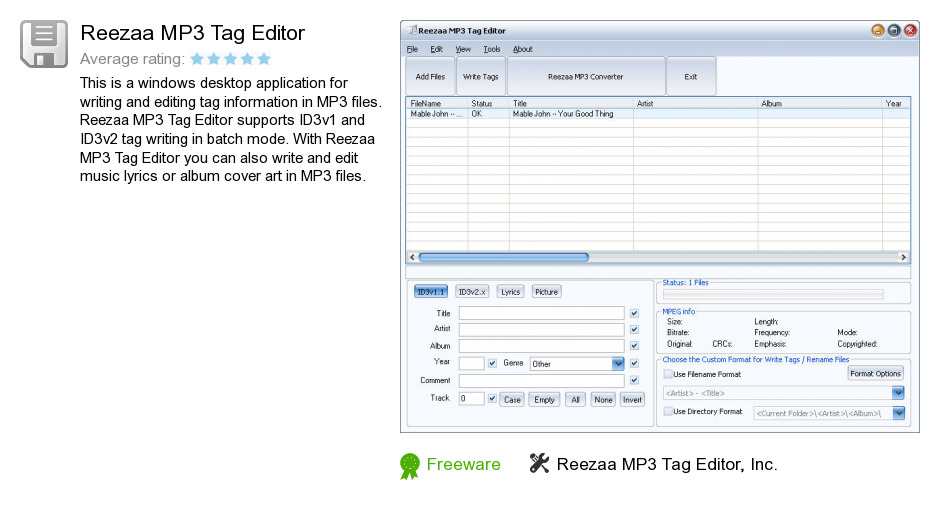Screen dimensions: 940x510
Task: Click into the Title input field
Action: coord(541,313)
